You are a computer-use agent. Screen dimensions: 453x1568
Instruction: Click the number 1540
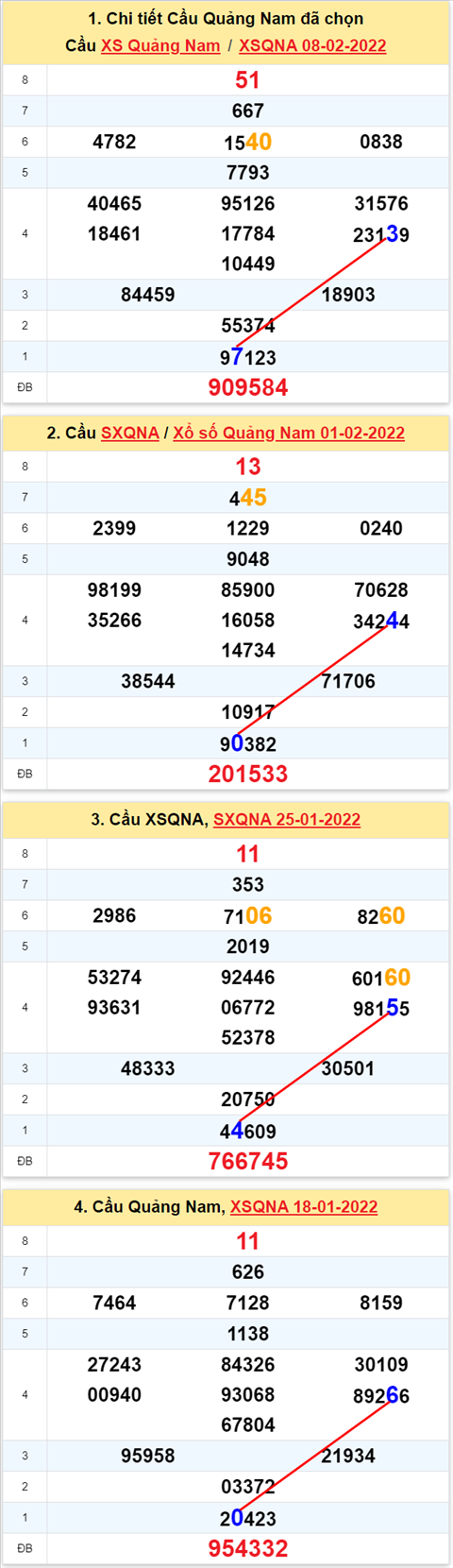pos(248,142)
